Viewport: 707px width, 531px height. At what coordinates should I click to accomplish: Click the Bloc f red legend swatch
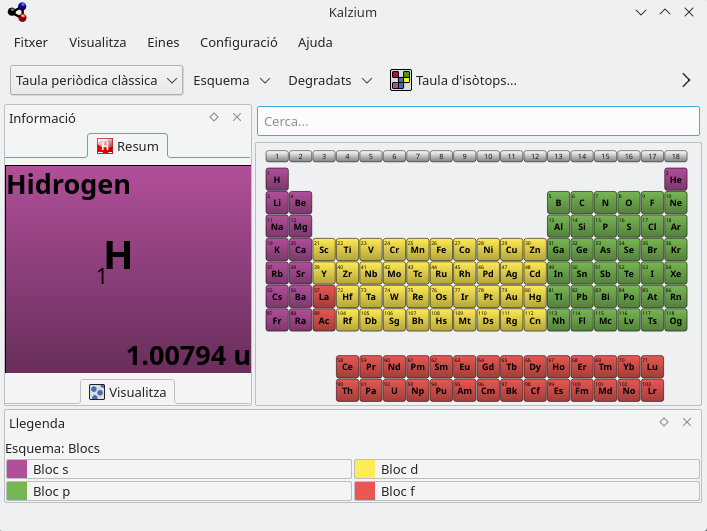(x=365, y=491)
